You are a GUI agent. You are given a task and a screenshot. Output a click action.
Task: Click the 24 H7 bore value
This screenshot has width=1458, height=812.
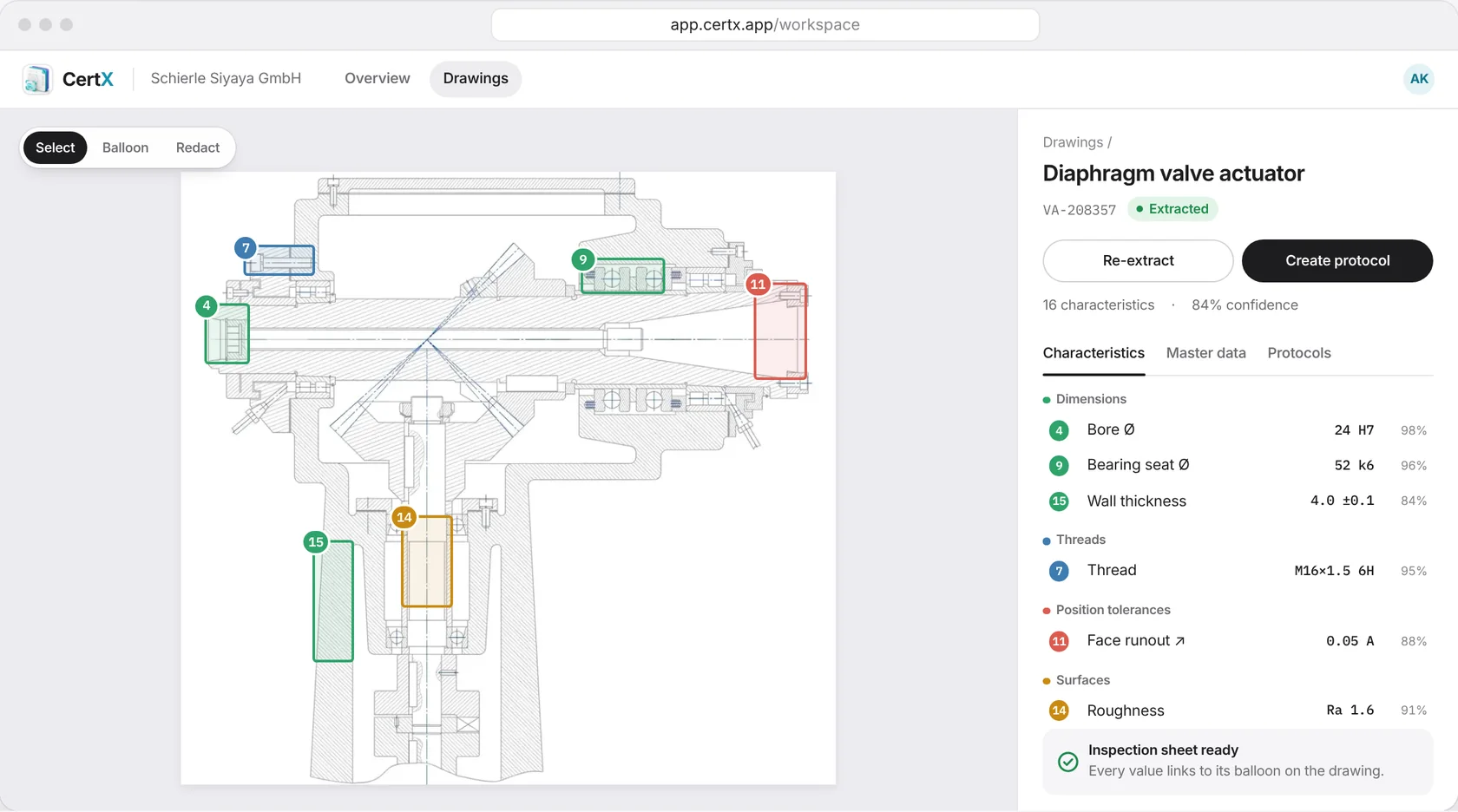[x=1354, y=430]
